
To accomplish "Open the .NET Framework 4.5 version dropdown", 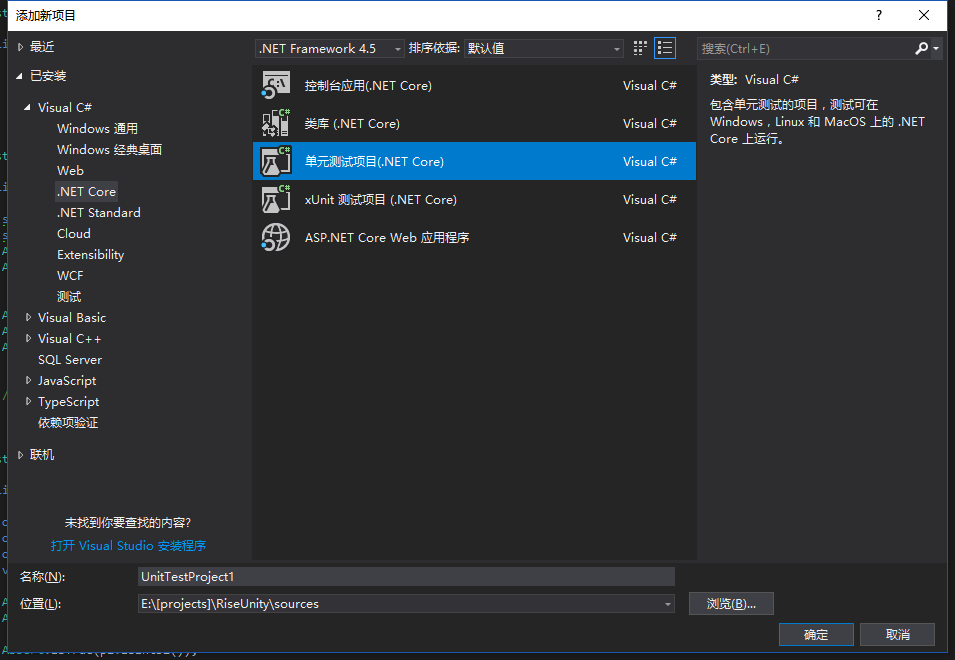I will (x=330, y=48).
